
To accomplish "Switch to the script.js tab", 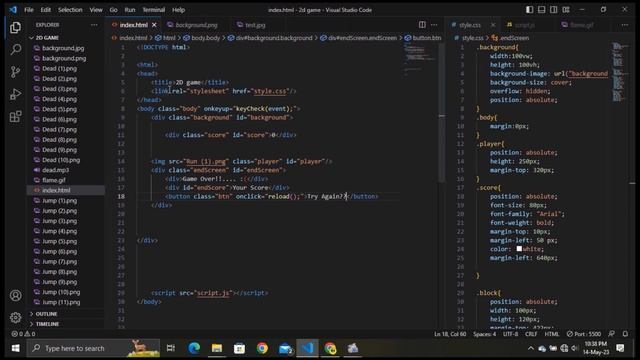I will pos(524,25).
